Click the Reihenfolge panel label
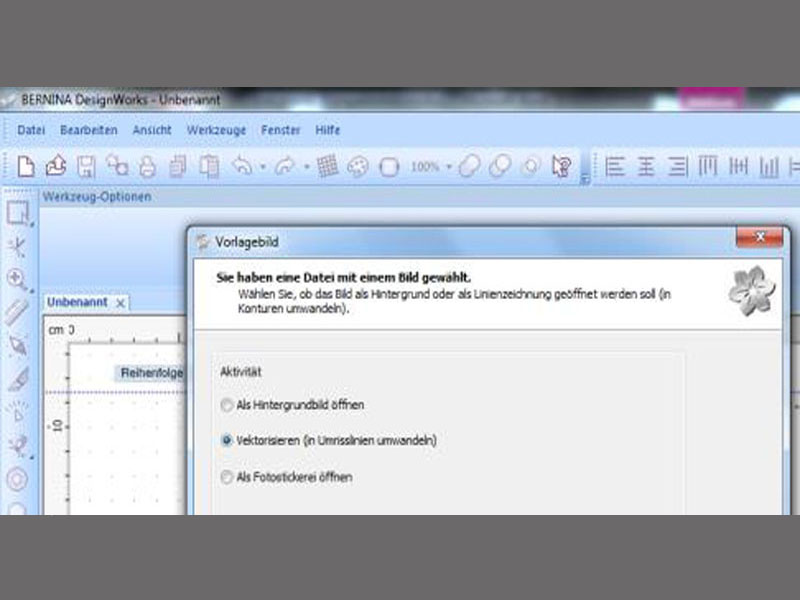 152,373
